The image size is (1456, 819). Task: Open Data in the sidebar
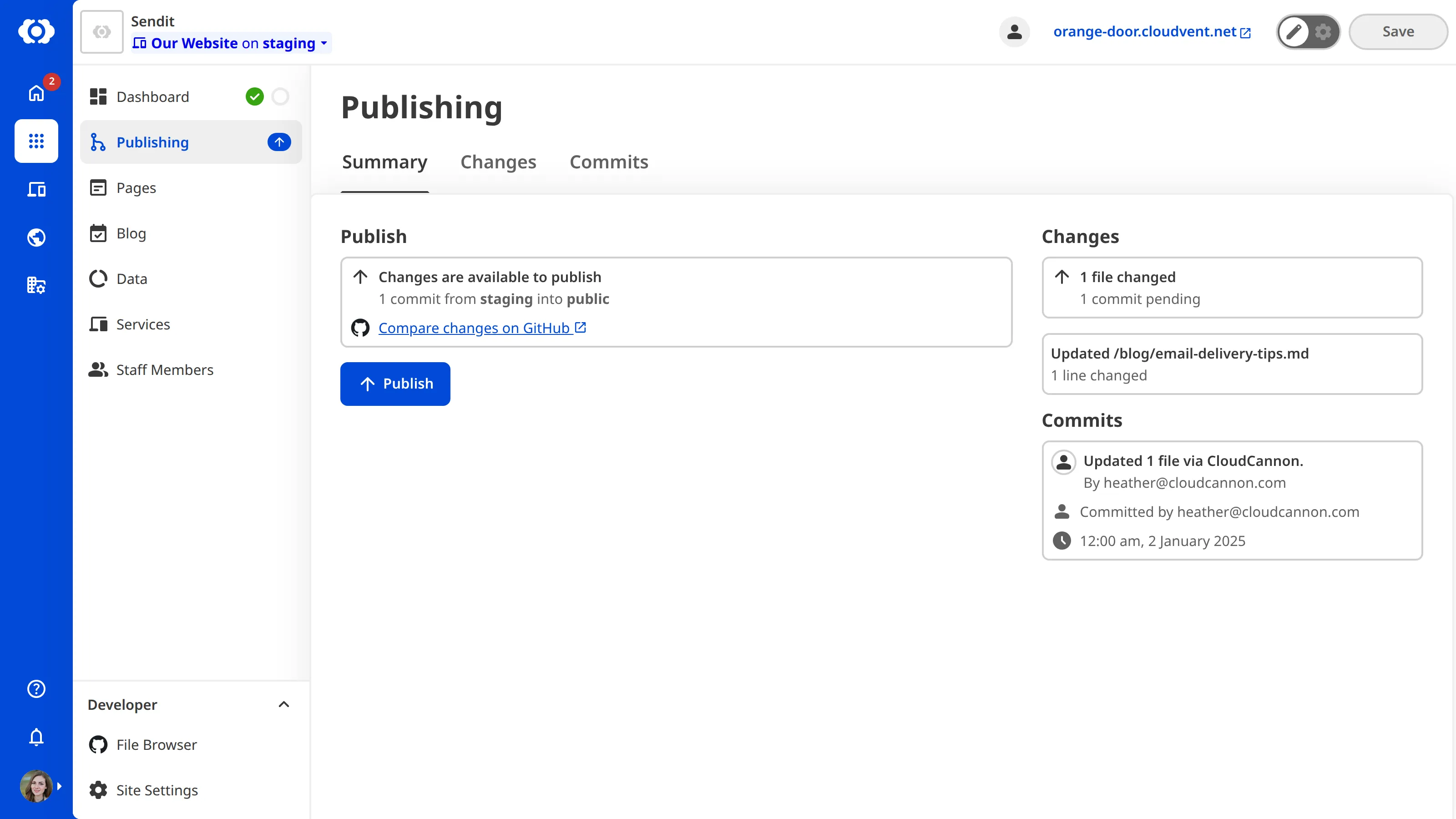(x=191, y=278)
